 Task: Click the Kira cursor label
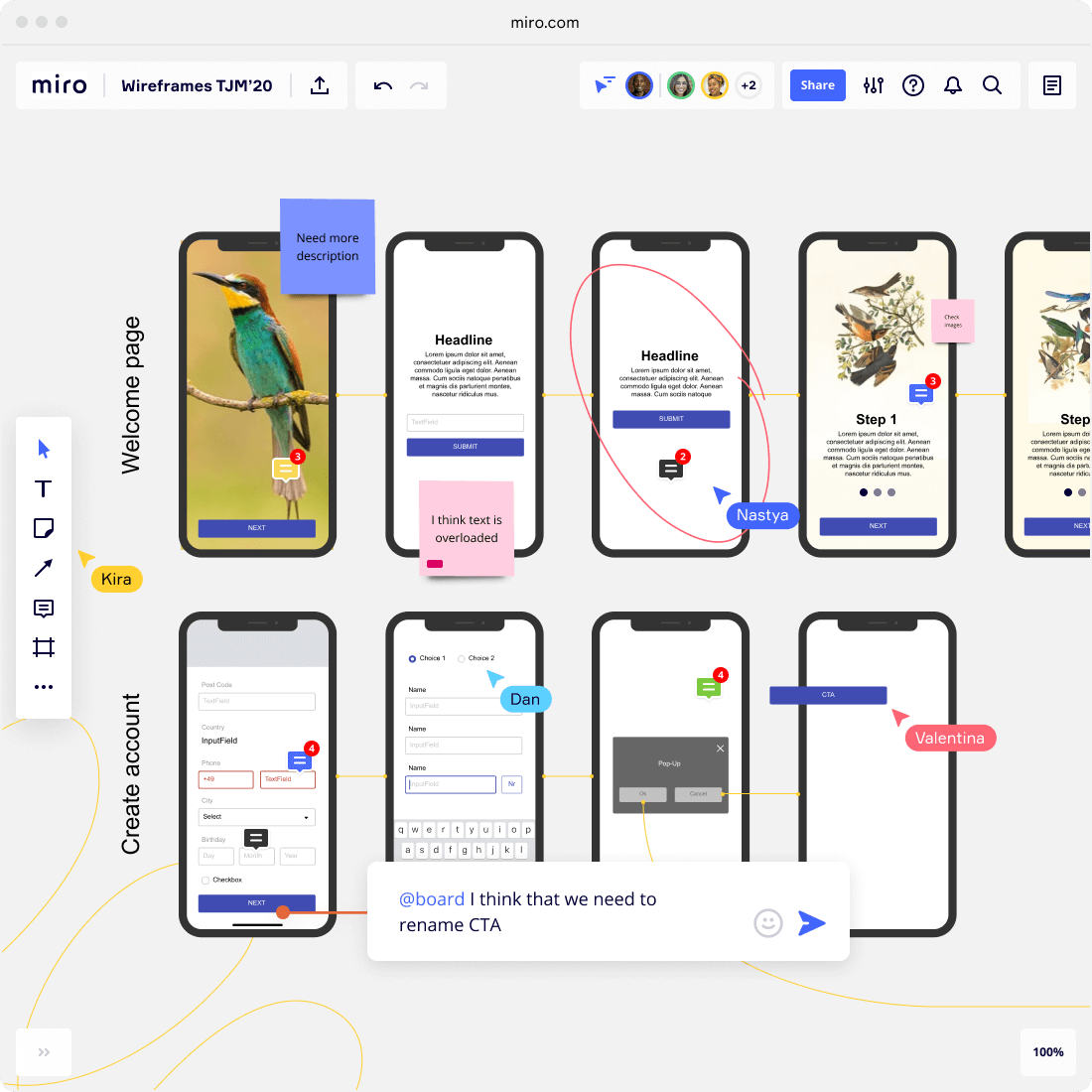(116, 580)
